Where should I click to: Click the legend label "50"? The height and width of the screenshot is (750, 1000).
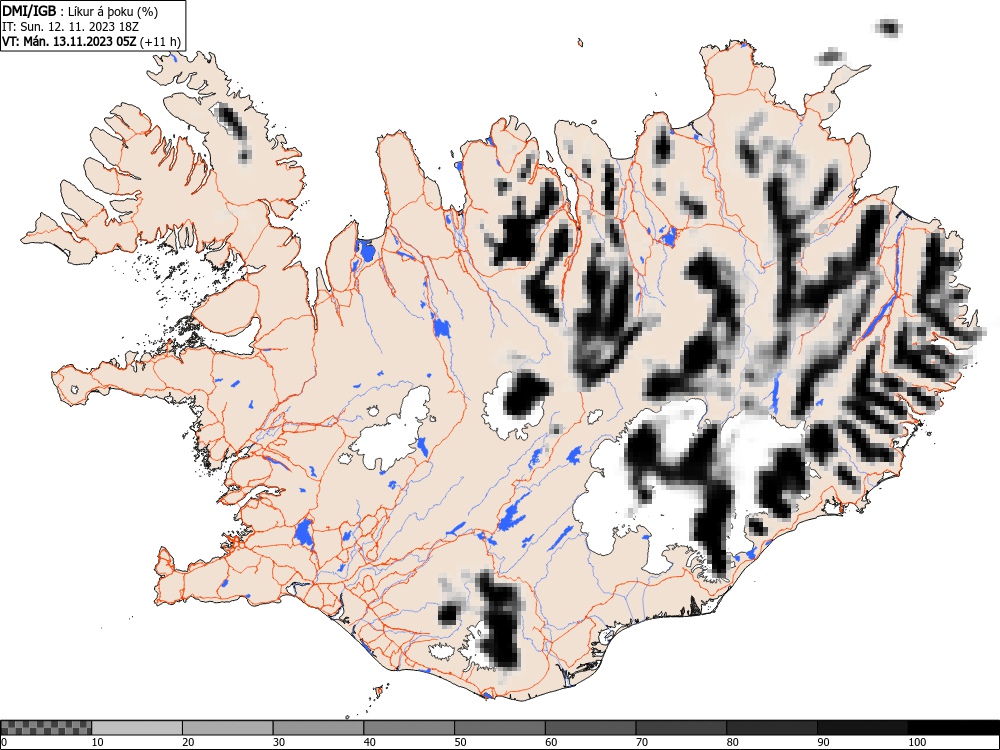pyautogui.click(x=460, y=742)
